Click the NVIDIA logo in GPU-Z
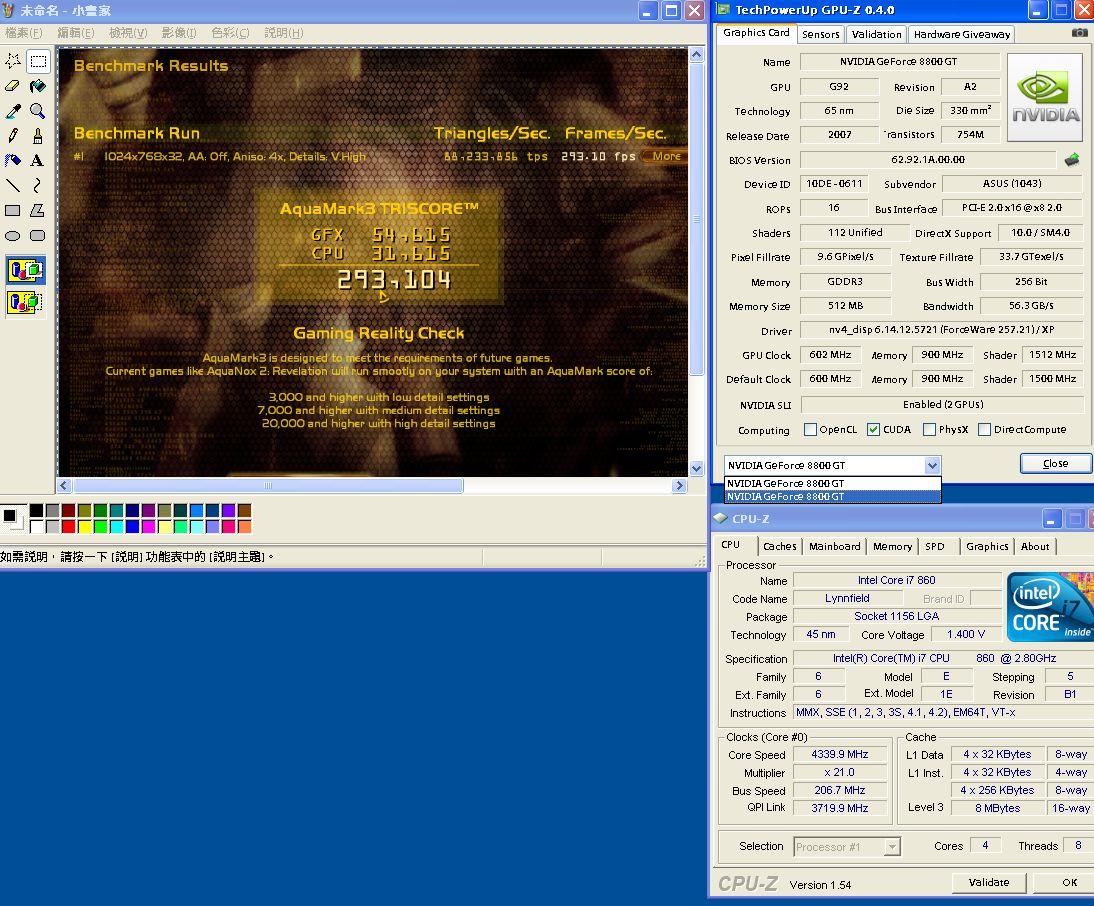 [1045, 97]
